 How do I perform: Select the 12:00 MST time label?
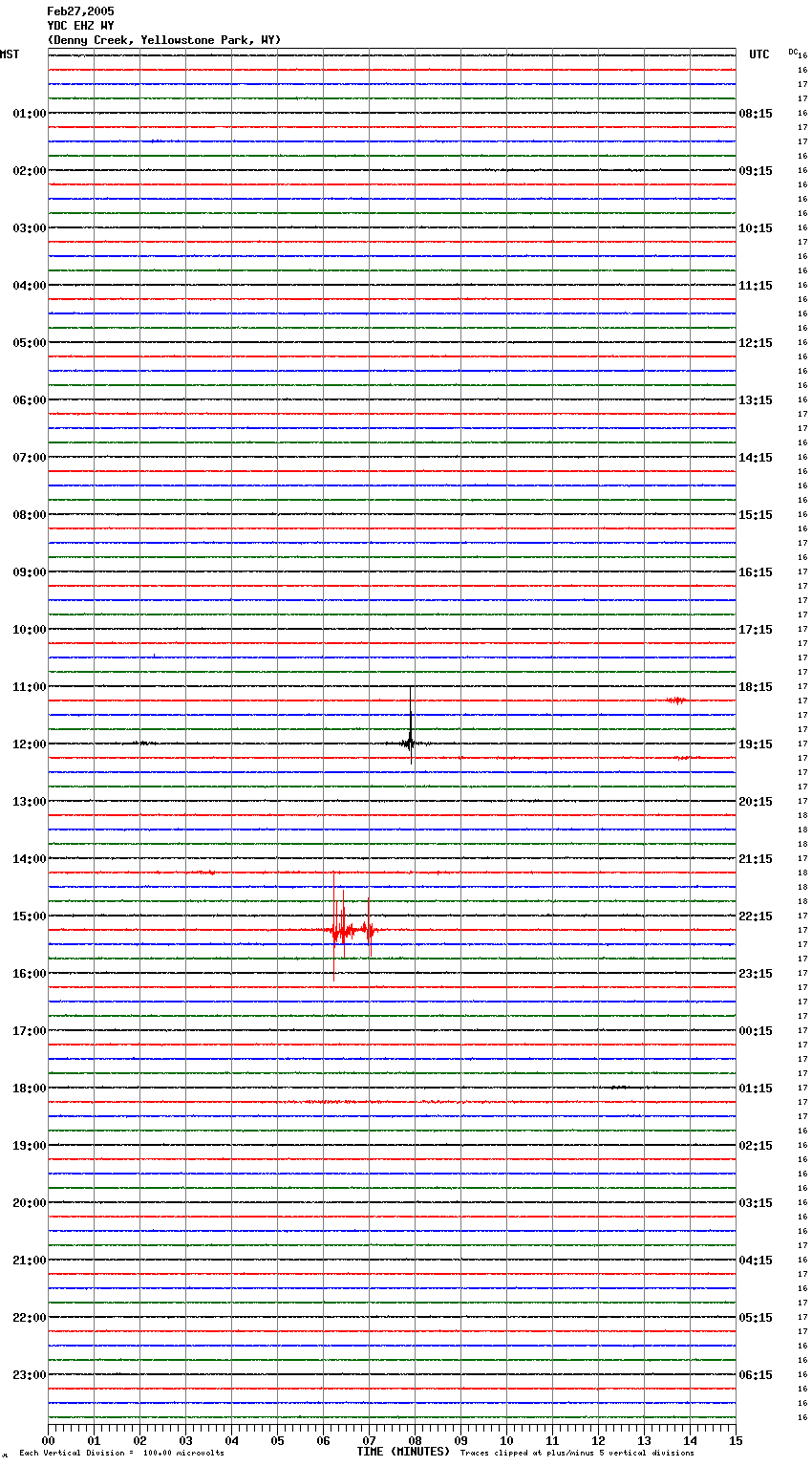(30, 744)
